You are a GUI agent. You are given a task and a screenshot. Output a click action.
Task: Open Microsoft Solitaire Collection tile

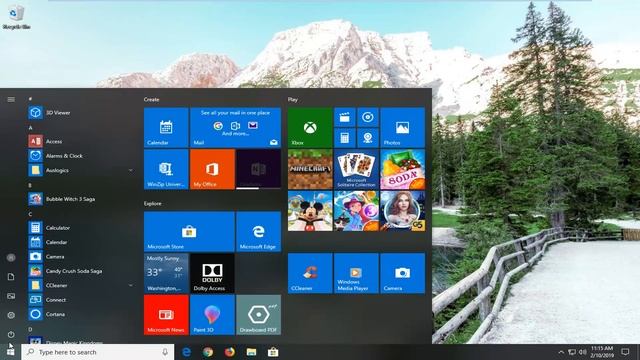click(356, 169)
